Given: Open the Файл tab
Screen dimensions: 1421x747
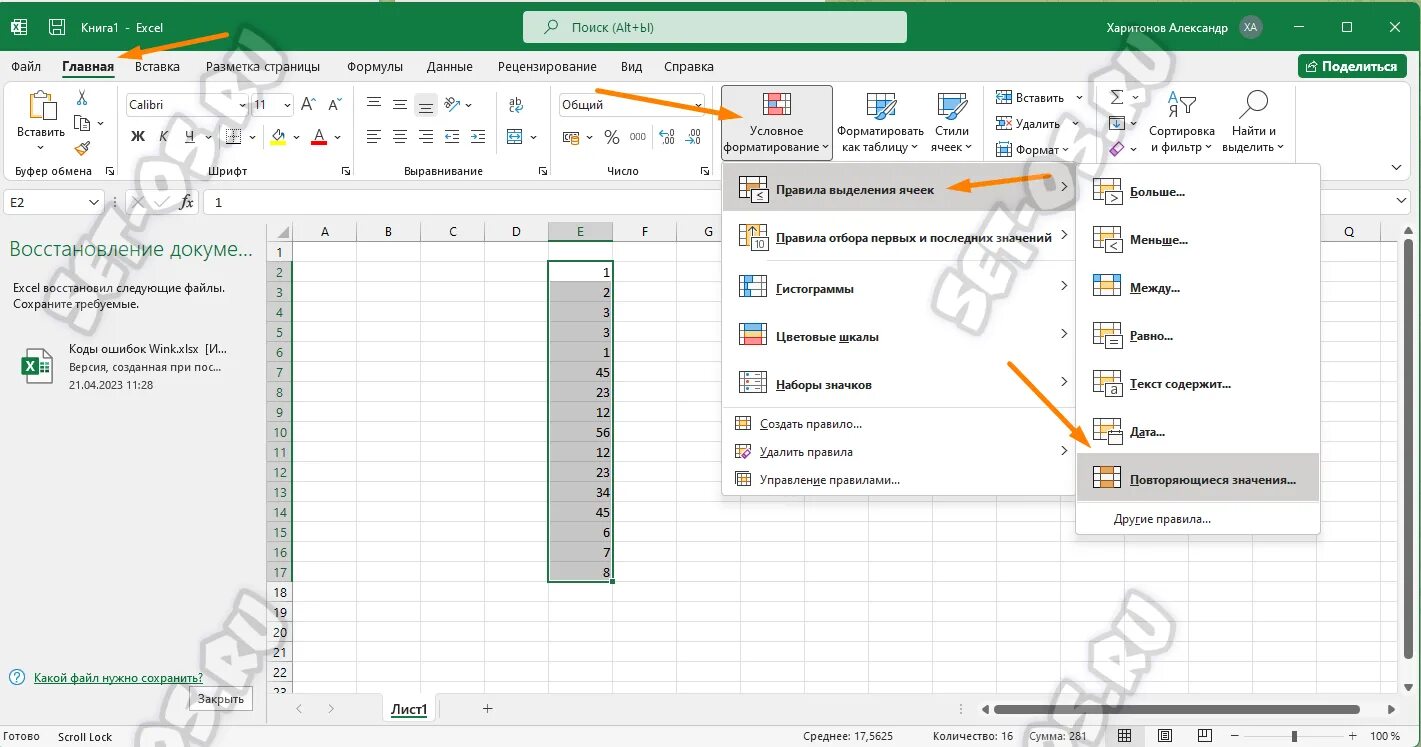Looking at the screenshot, I should coord(26,67).
